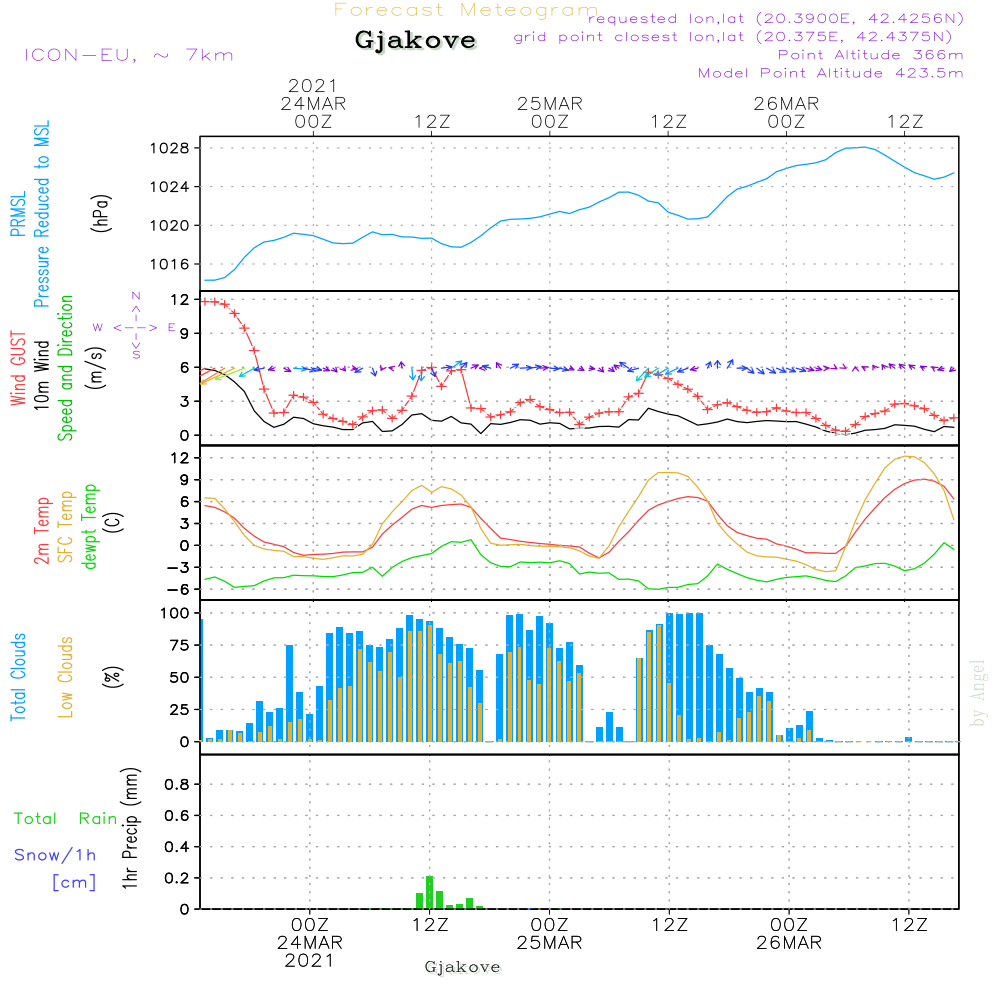This screenshot has height=1000, width=1000.
Task: Select the "50" cloud cover tick label
Action: click(x=179, y=678)
